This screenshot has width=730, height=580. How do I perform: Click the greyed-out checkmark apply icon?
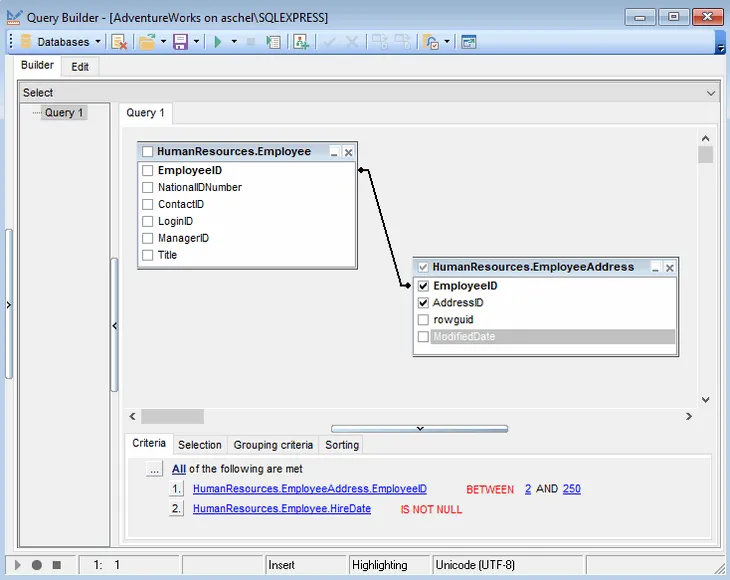[x=330, y=42]
